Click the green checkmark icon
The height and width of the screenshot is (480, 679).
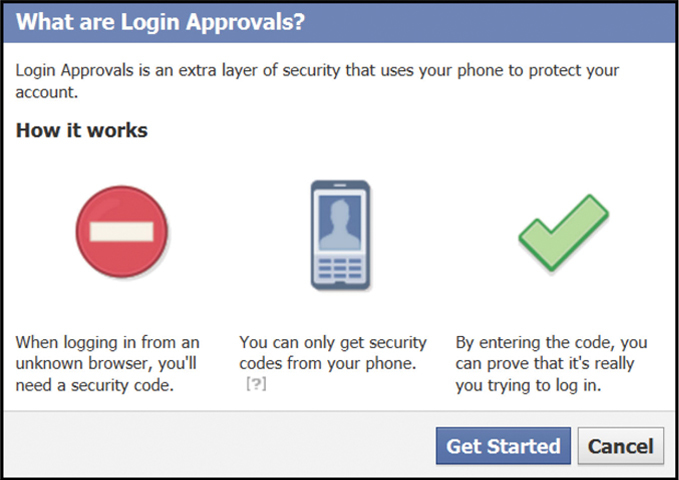[x=564, y=233]
